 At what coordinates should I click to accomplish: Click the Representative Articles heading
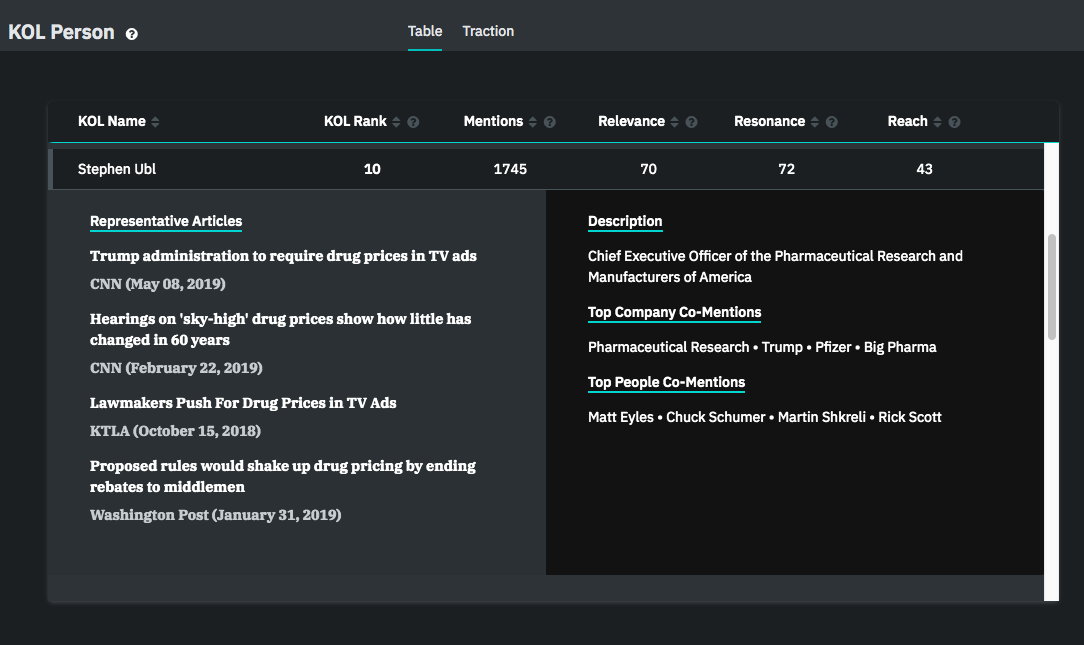(x=166, y=221)
